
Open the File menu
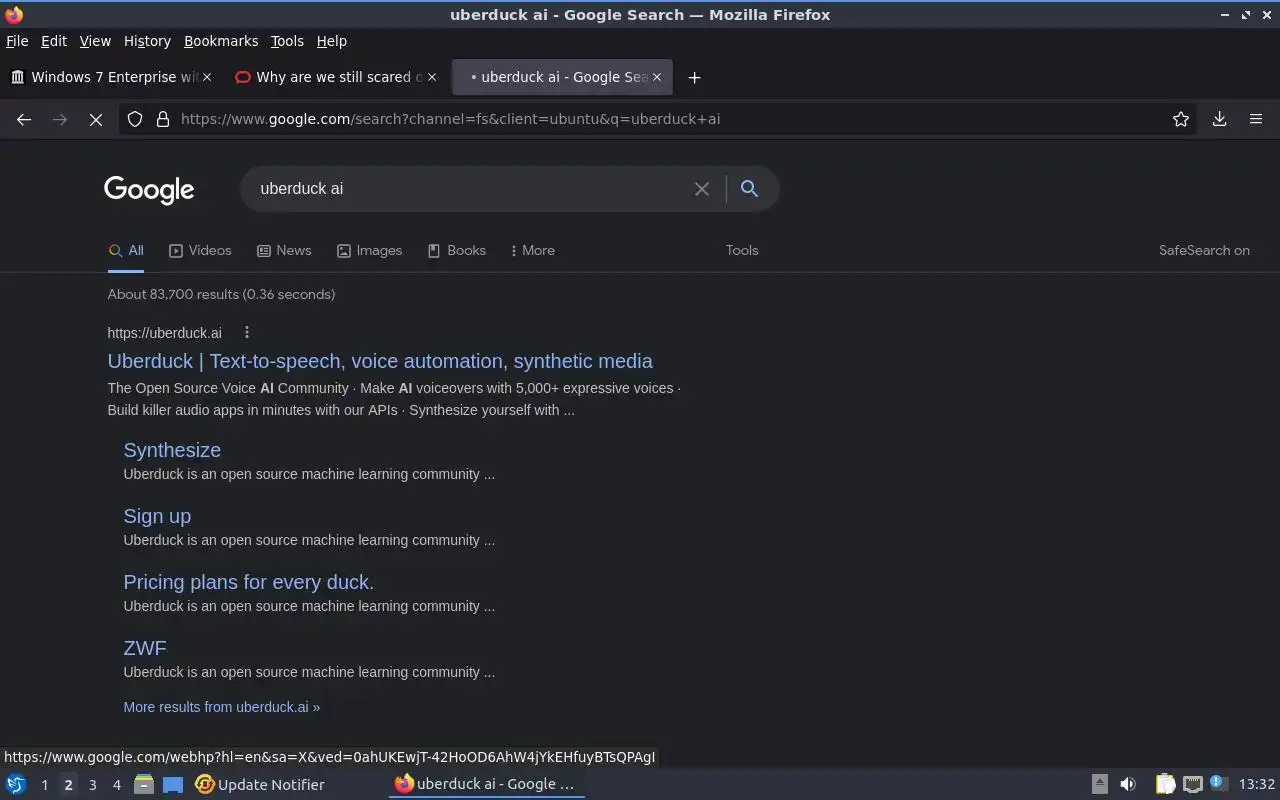(17, 41)
